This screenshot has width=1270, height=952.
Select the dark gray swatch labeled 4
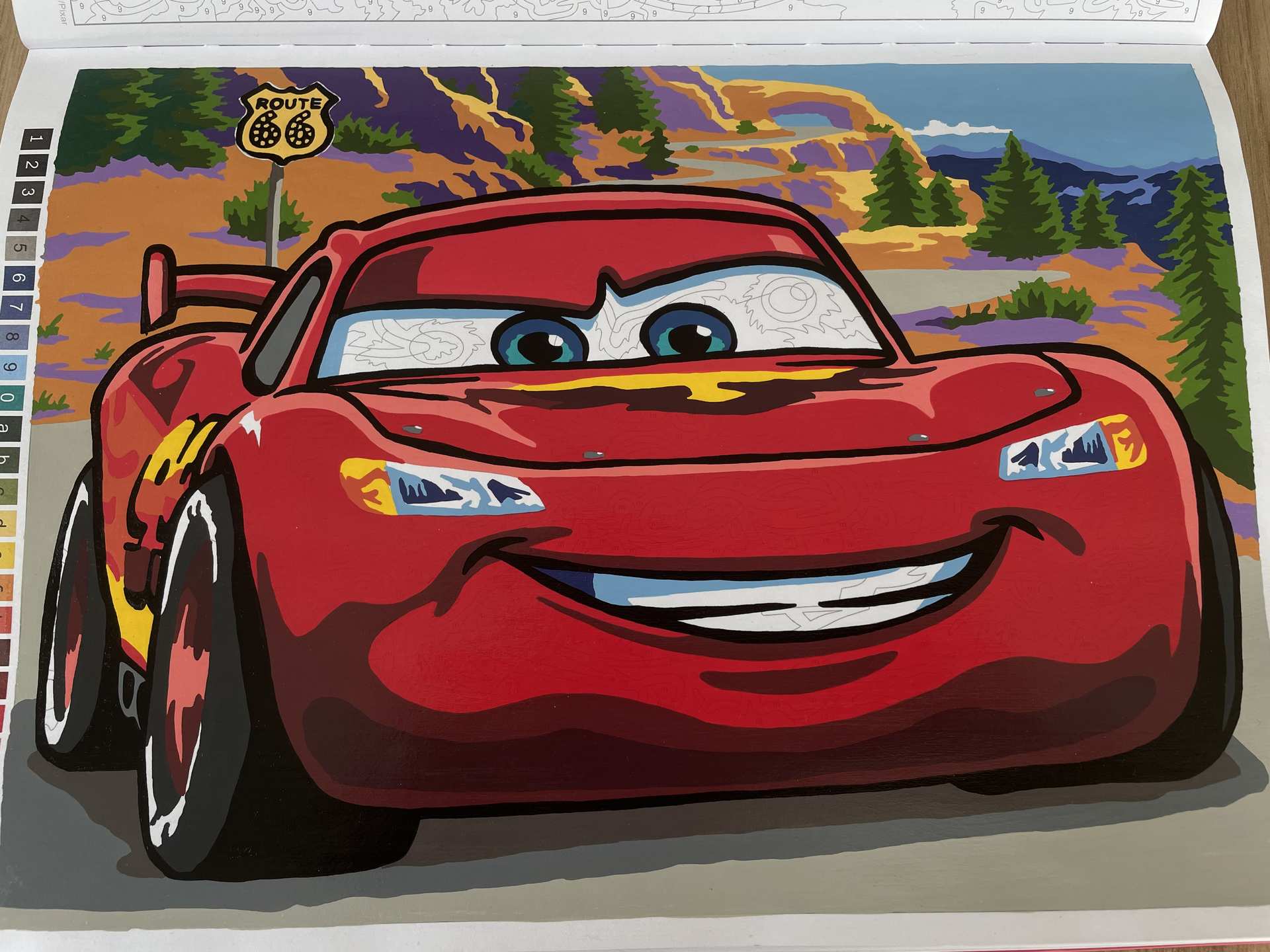(x=24, y=219)
